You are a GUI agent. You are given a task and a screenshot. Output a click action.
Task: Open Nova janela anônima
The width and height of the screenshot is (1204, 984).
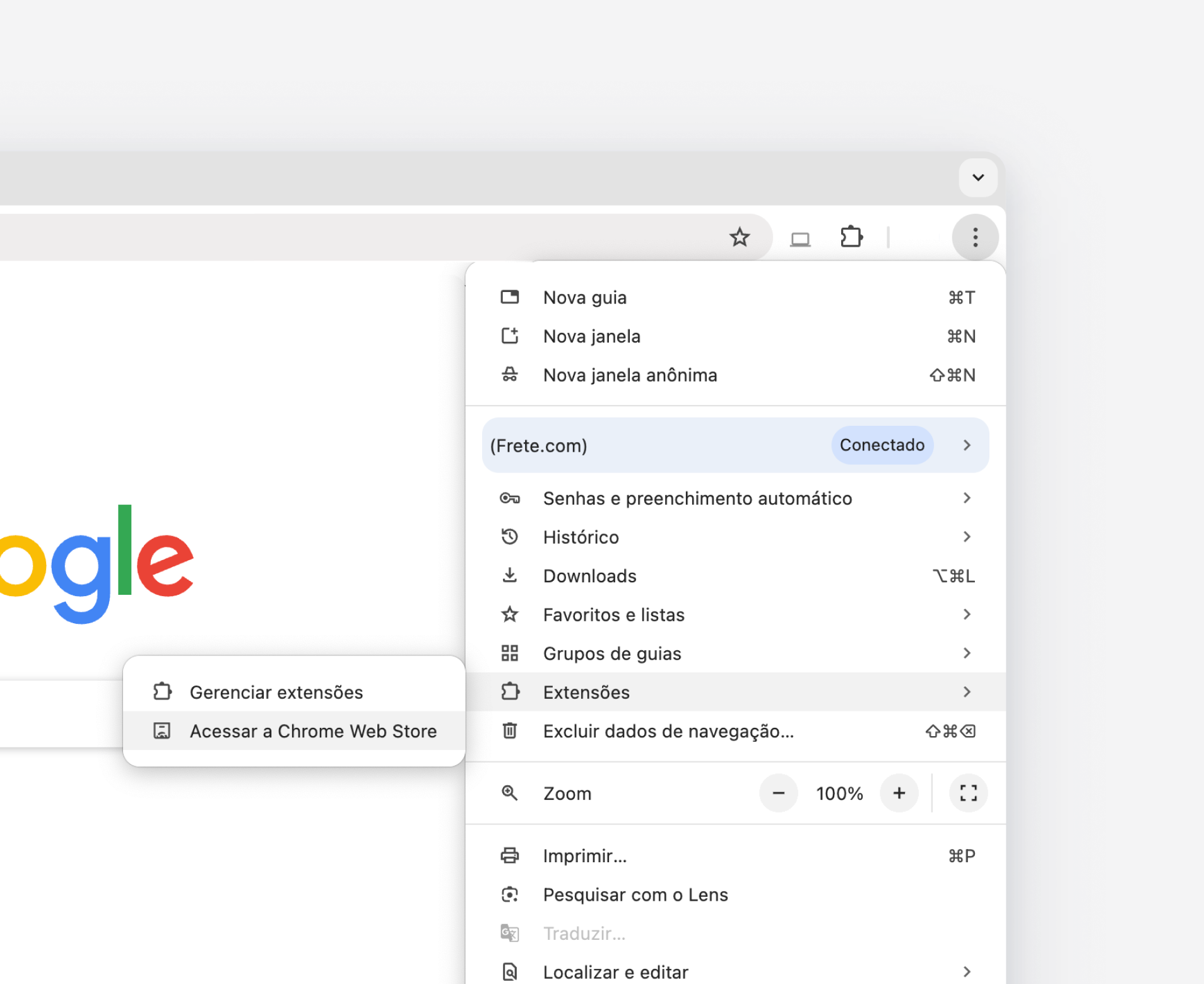coord(630,375)
